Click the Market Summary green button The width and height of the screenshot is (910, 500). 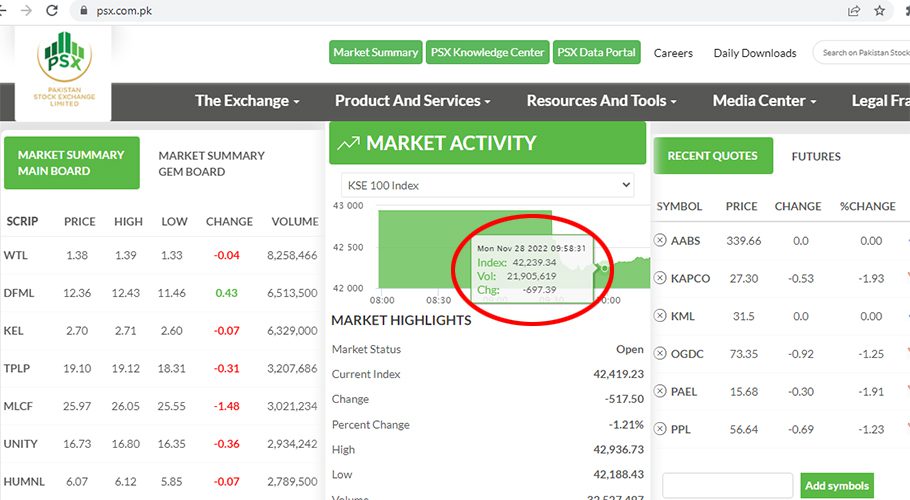[x=375, y=52]
